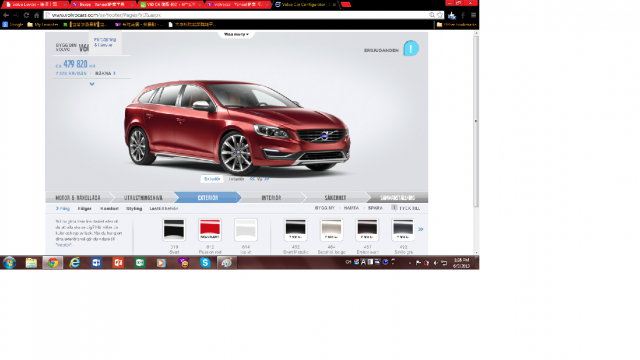Click the SPARA link

375,208
